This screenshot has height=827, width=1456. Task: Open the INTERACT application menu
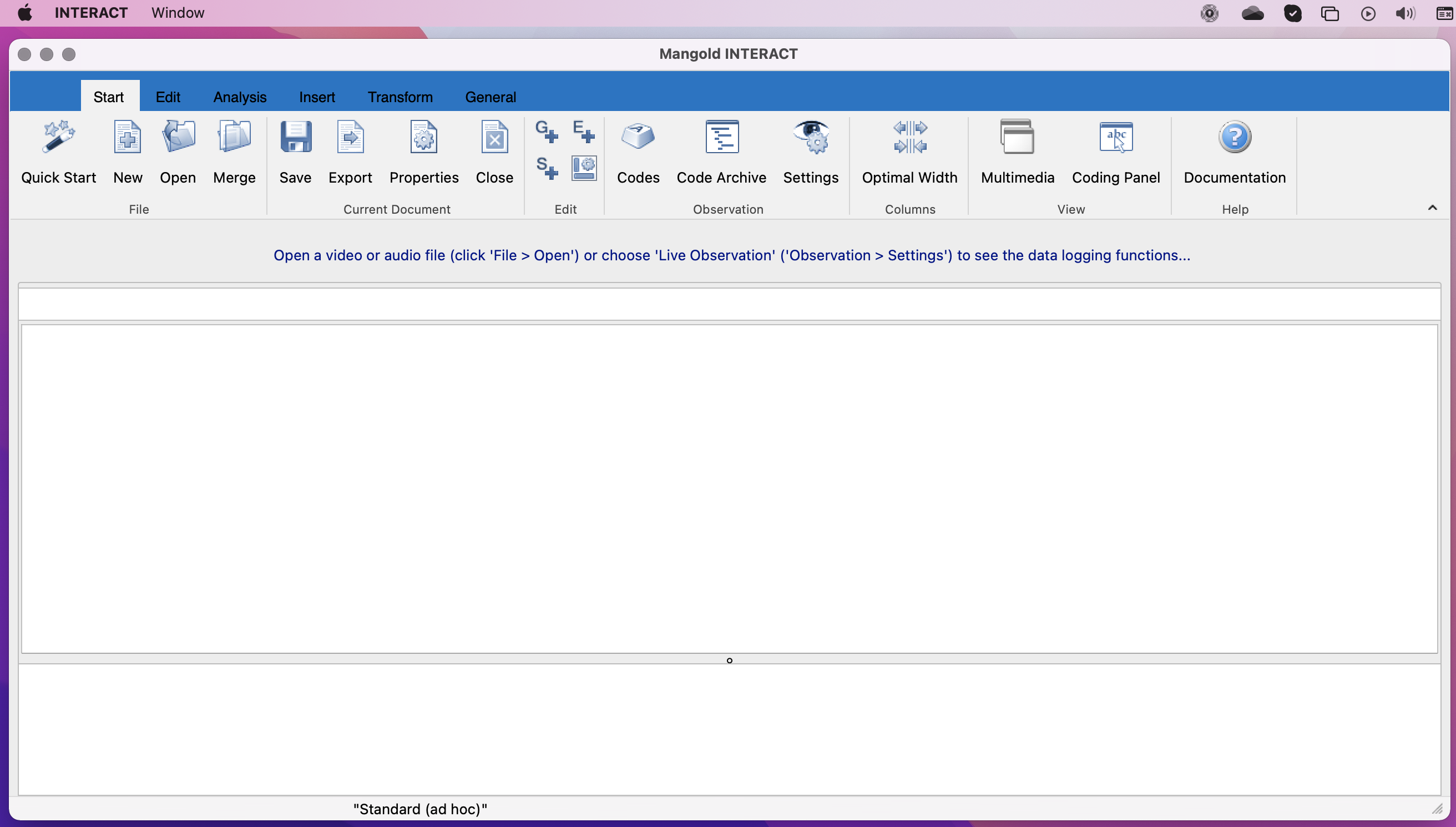click(91, 13)
